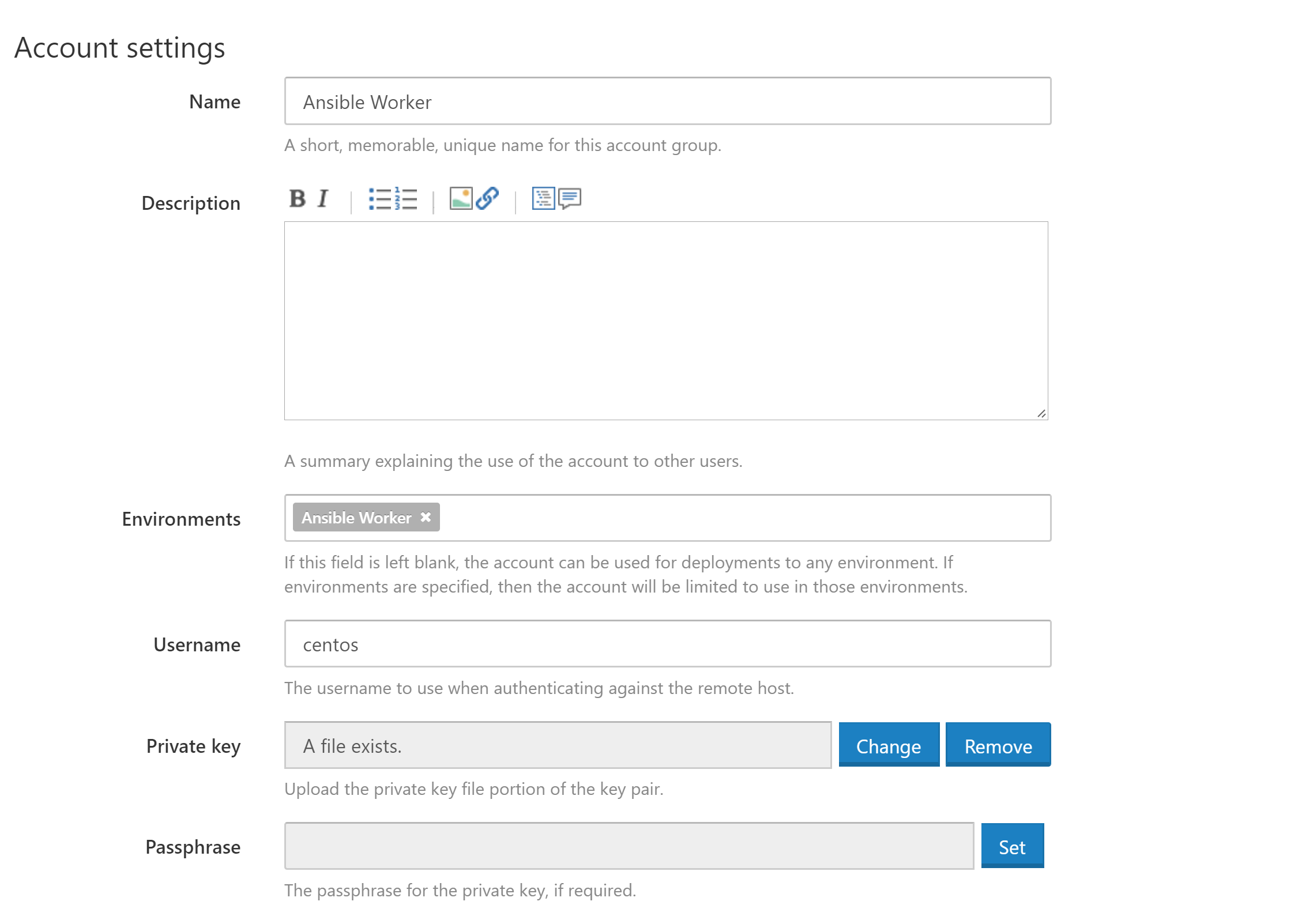
Task: Click the description textarea resize handle
Action: [1041, 412]
